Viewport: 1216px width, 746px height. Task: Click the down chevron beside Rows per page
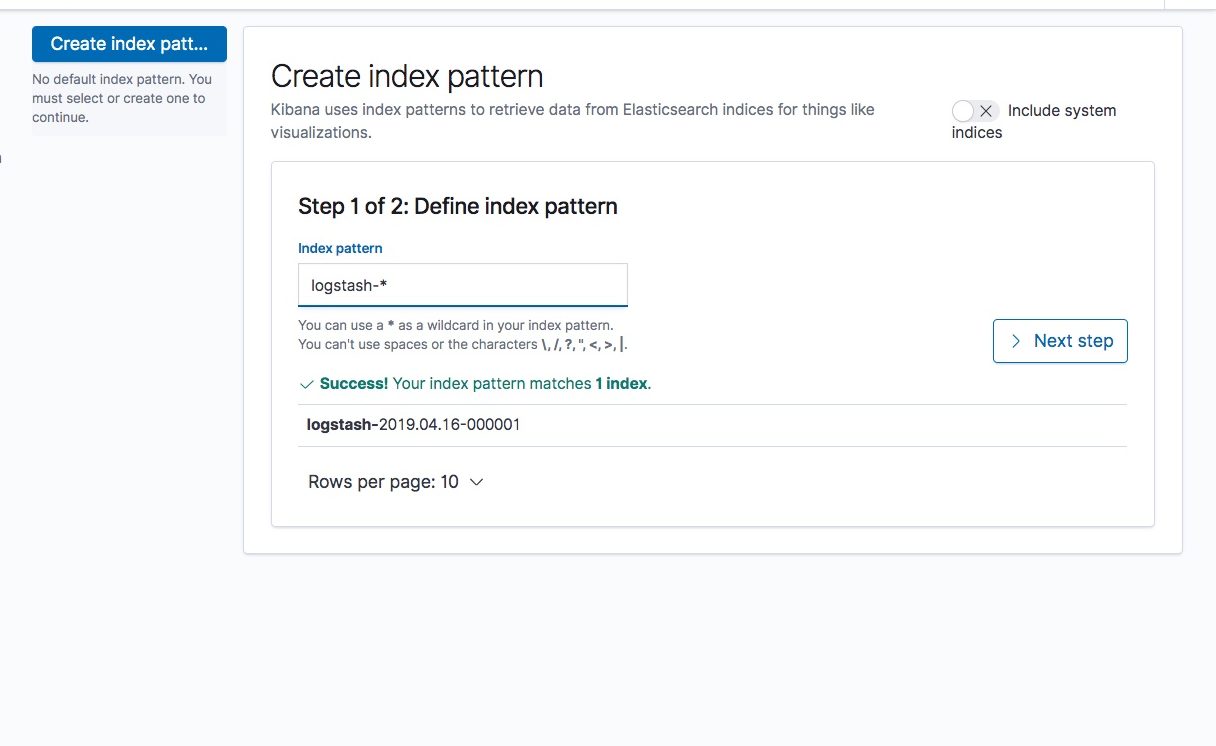(476, 482)
